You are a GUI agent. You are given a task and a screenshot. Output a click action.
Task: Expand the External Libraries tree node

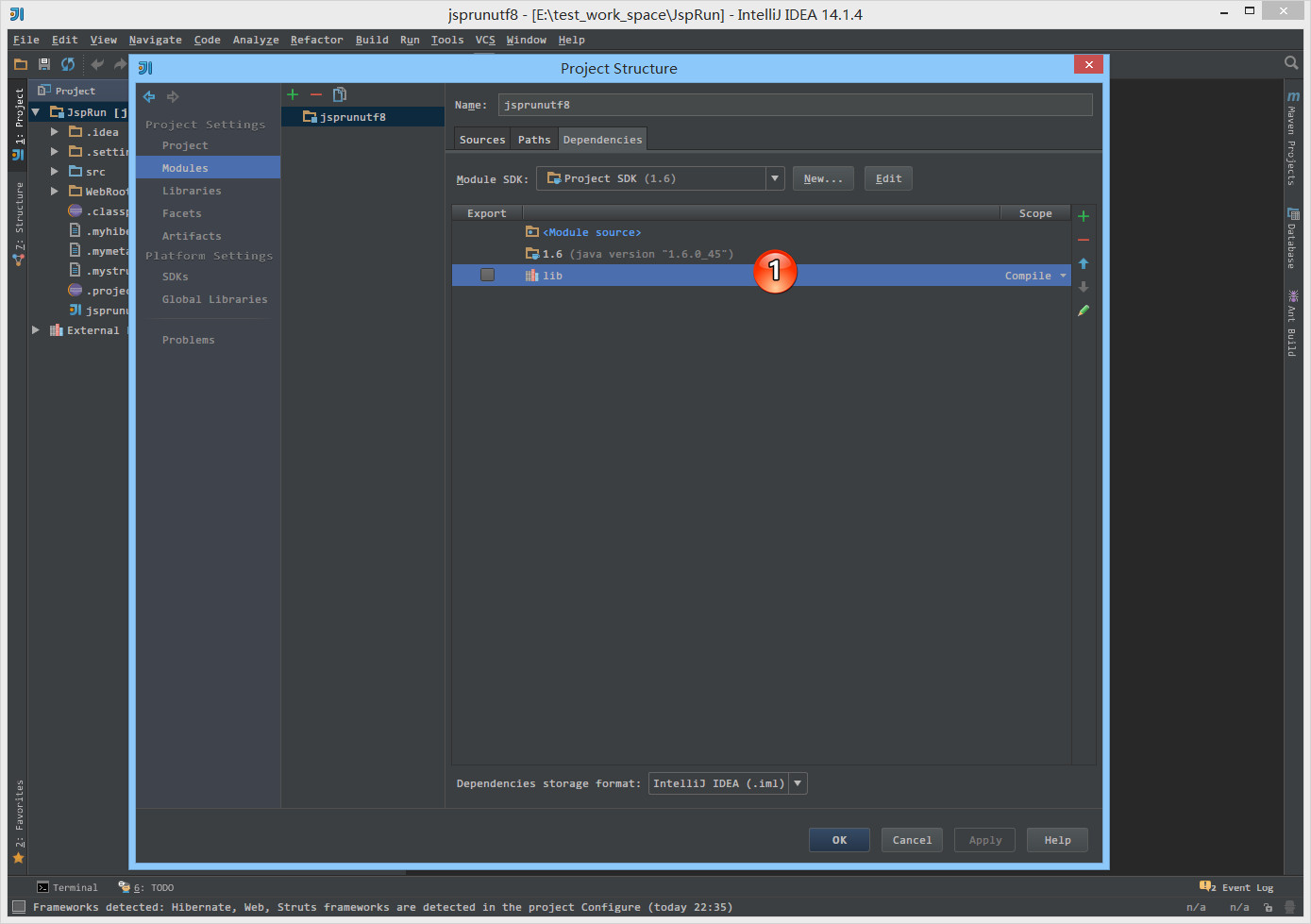36,330
